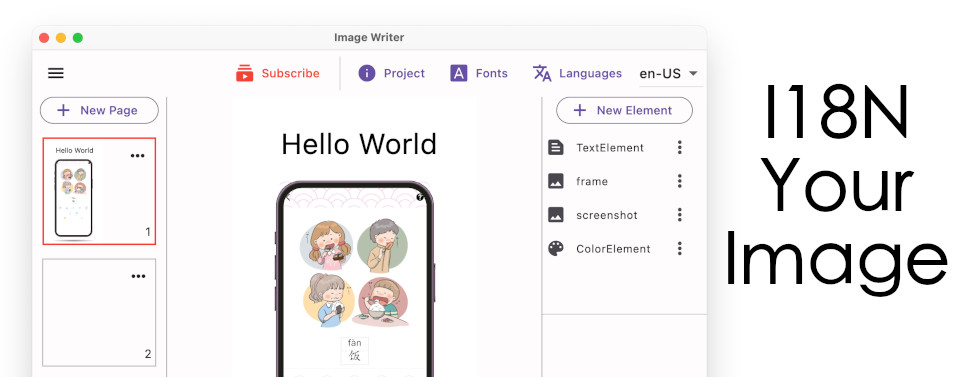Open the three-dot menu on page 2

138,277
